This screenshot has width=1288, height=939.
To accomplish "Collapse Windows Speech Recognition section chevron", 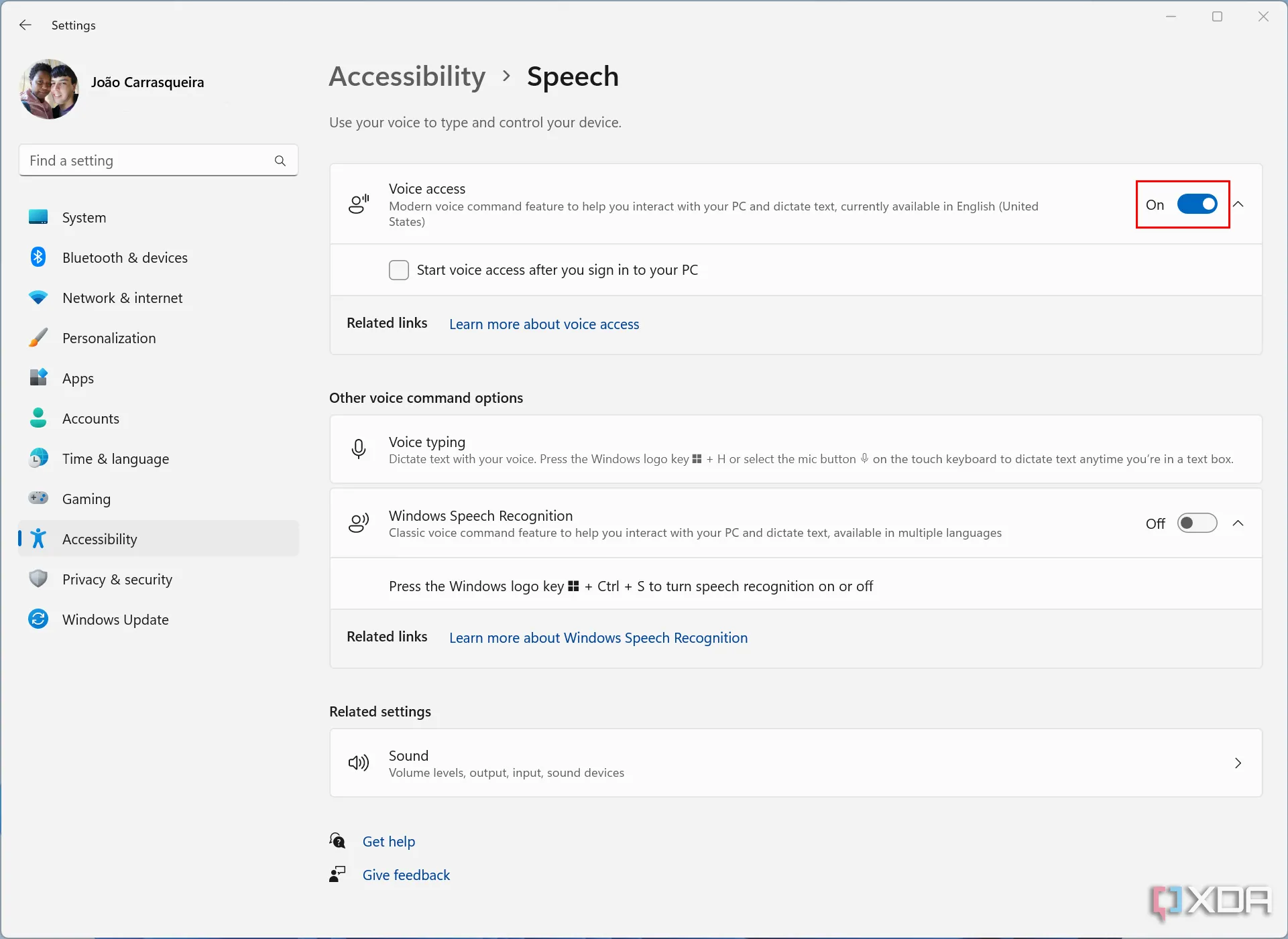I will [x=1239, y=523].
